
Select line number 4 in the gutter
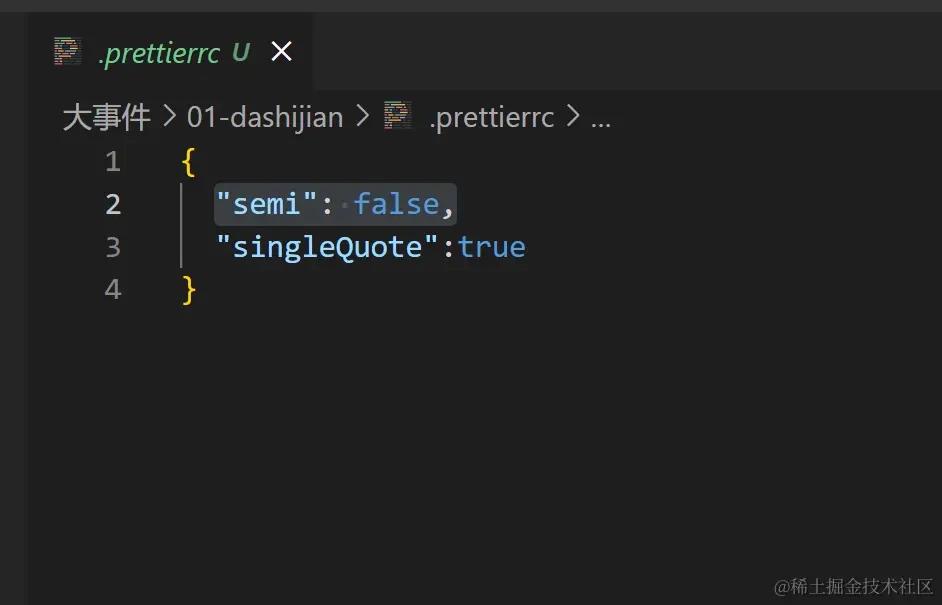click(x=112, y=290)
